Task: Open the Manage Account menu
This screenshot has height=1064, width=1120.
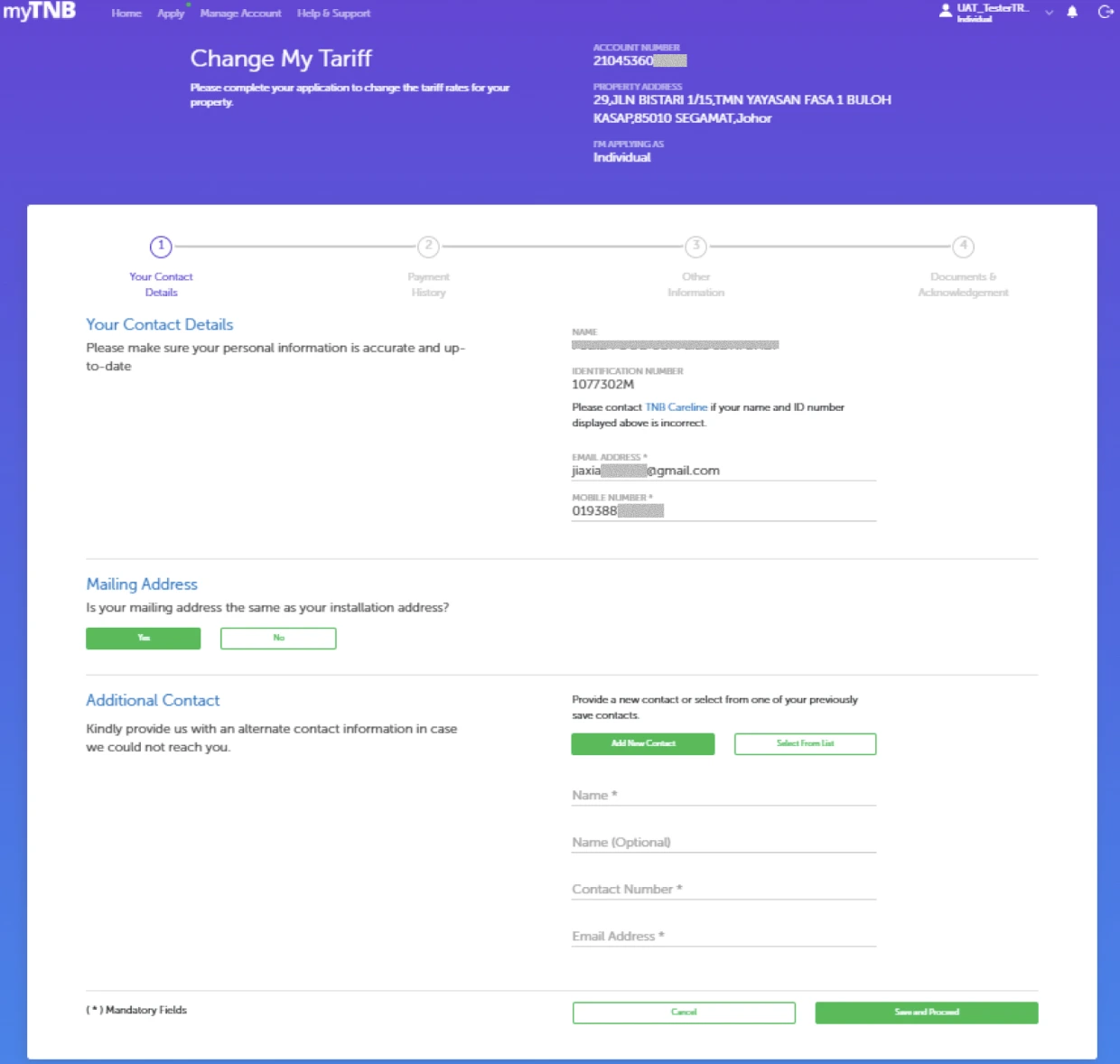Action: pyautogui.click(x=240, y=14)
